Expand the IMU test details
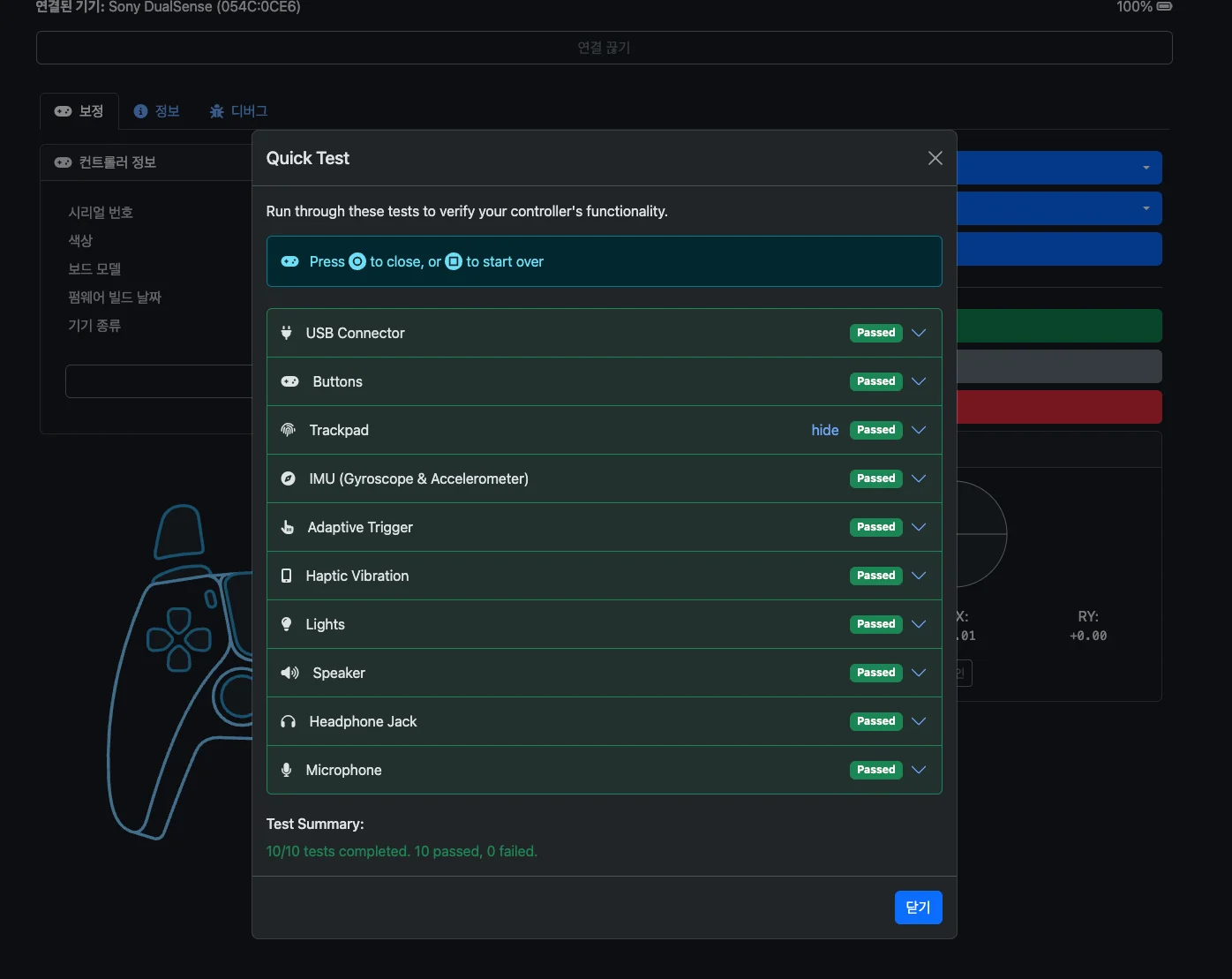 919,478
